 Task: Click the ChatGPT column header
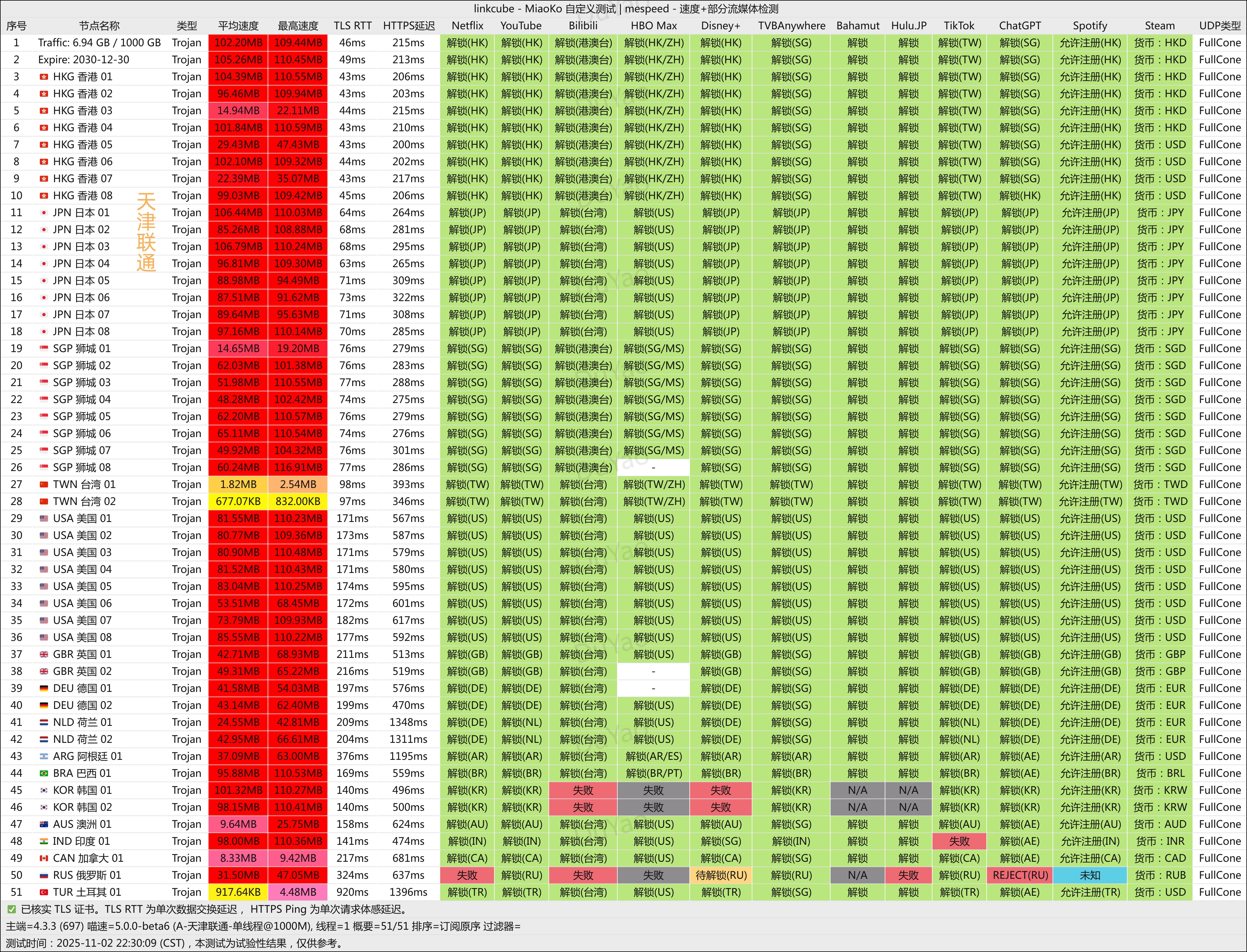click(1020, 25)
